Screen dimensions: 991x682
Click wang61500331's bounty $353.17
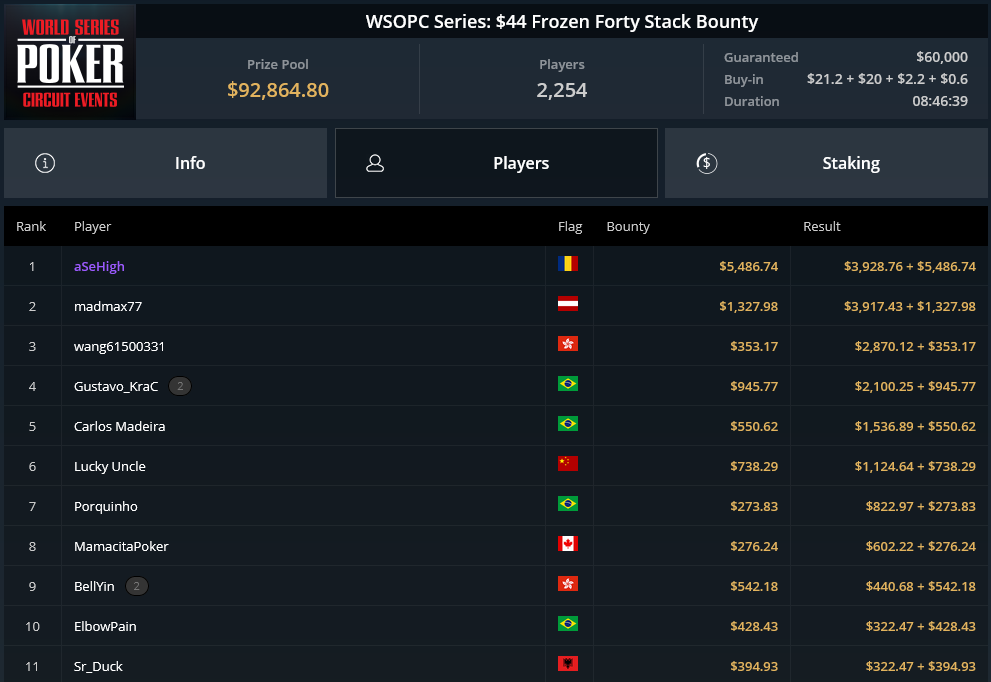(x=754, y=346)
